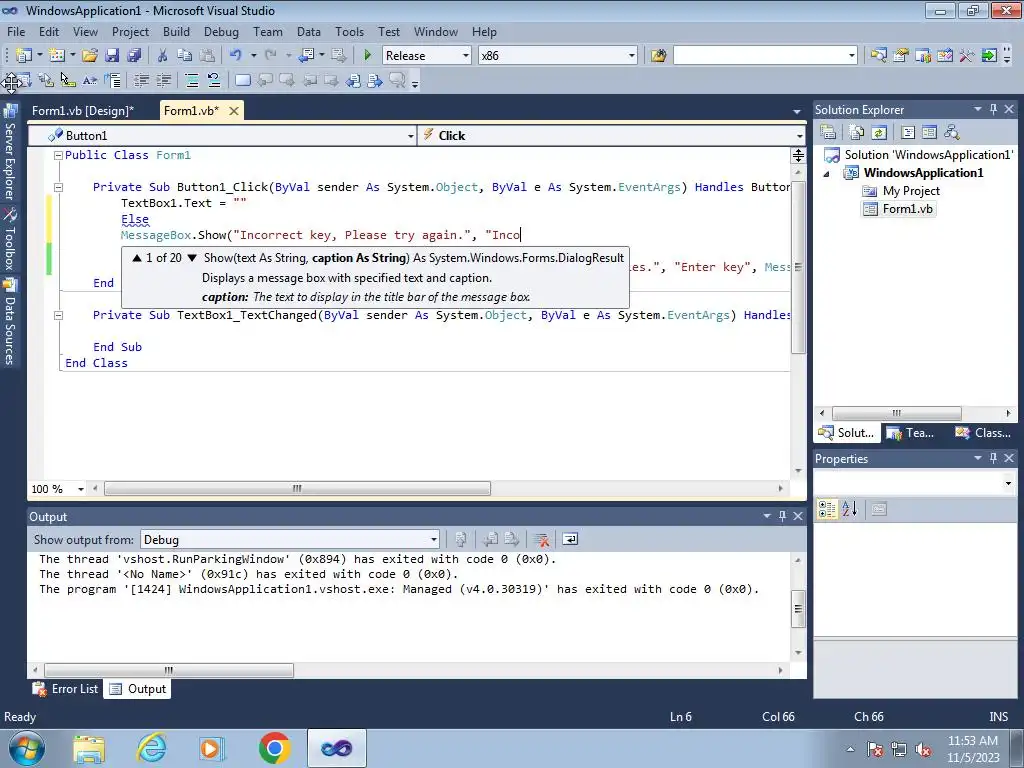The image size is (1024, 768).
Task: Toggle auto-hide pin on the Output panel
Action: click(x=782, y=516)
